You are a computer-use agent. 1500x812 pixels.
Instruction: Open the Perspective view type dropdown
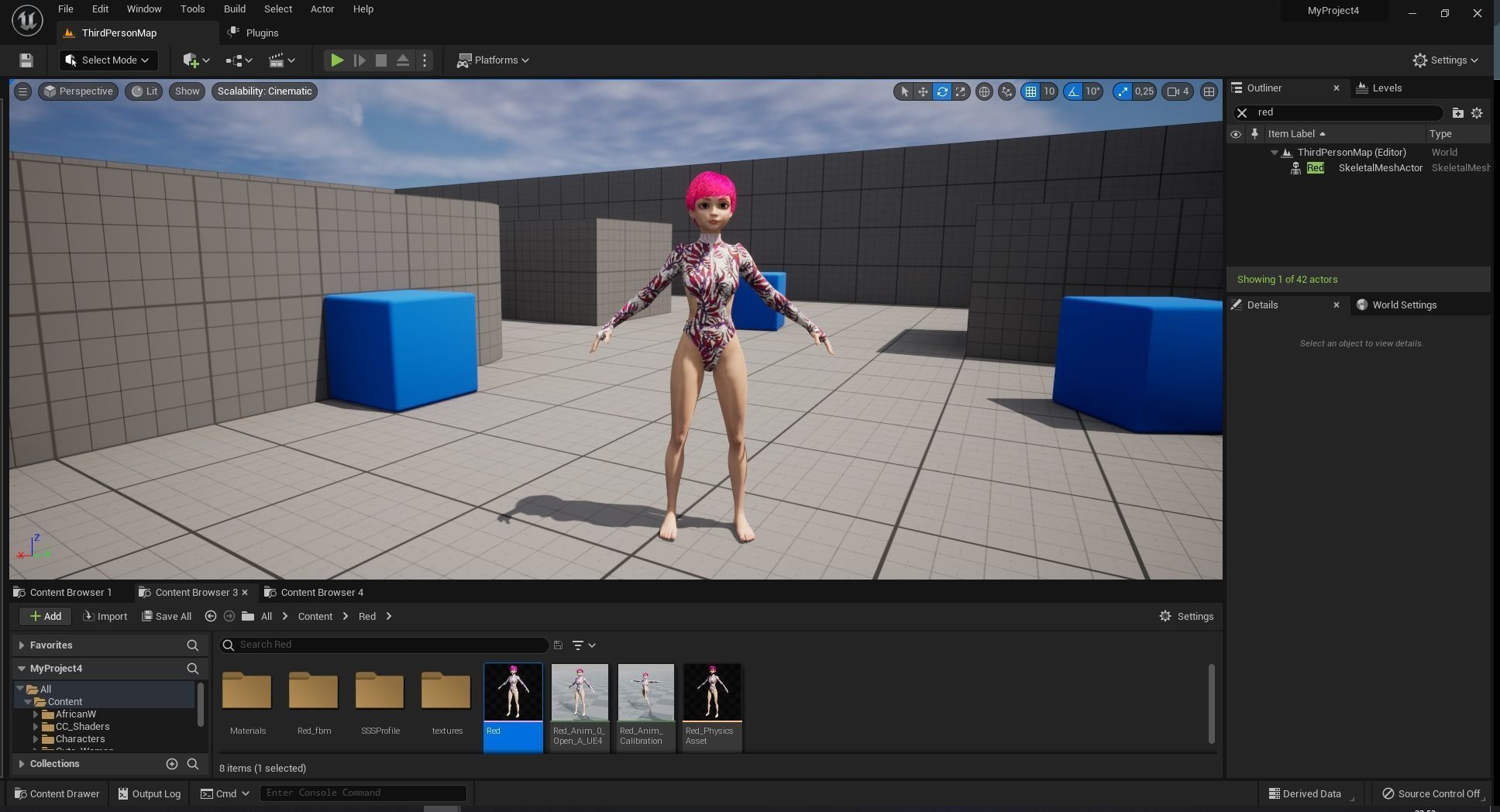pyautogui.click(x=78, y=91)
